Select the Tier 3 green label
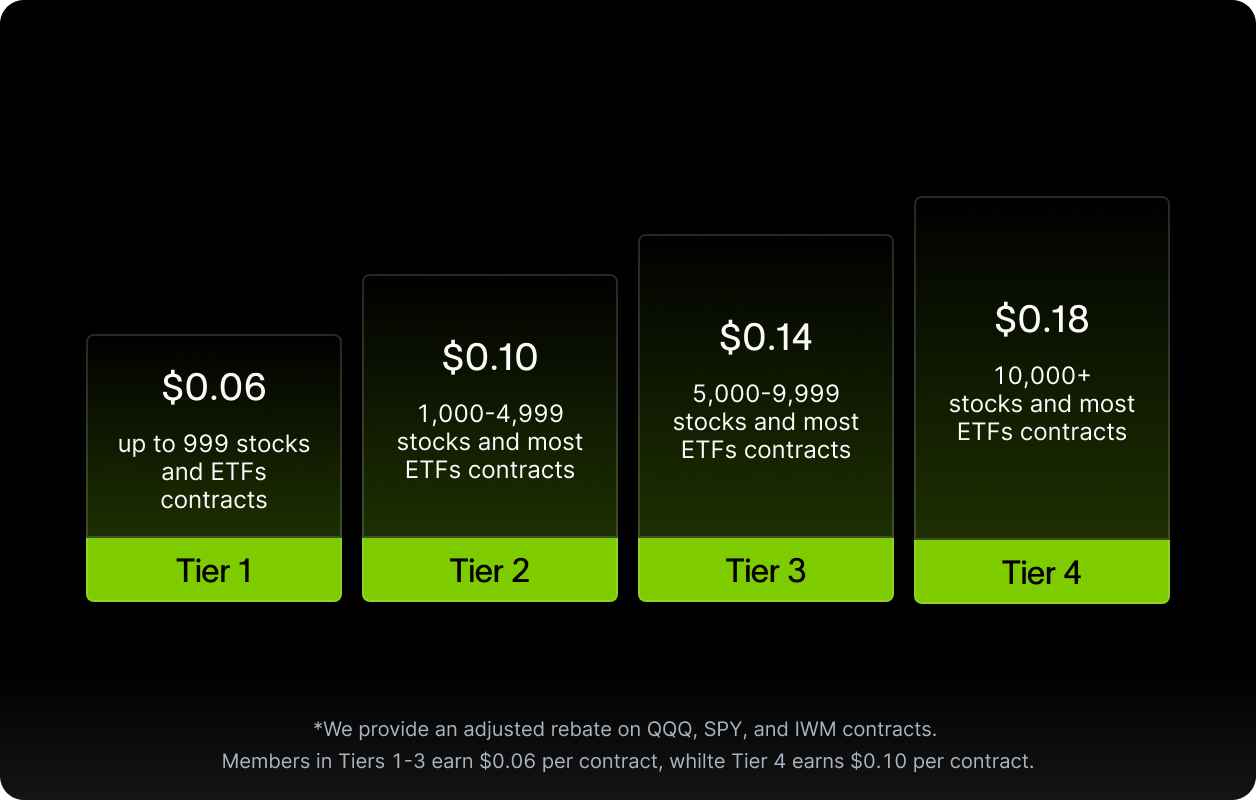Viewport: 1256px width, 800px height. (766, 570)
